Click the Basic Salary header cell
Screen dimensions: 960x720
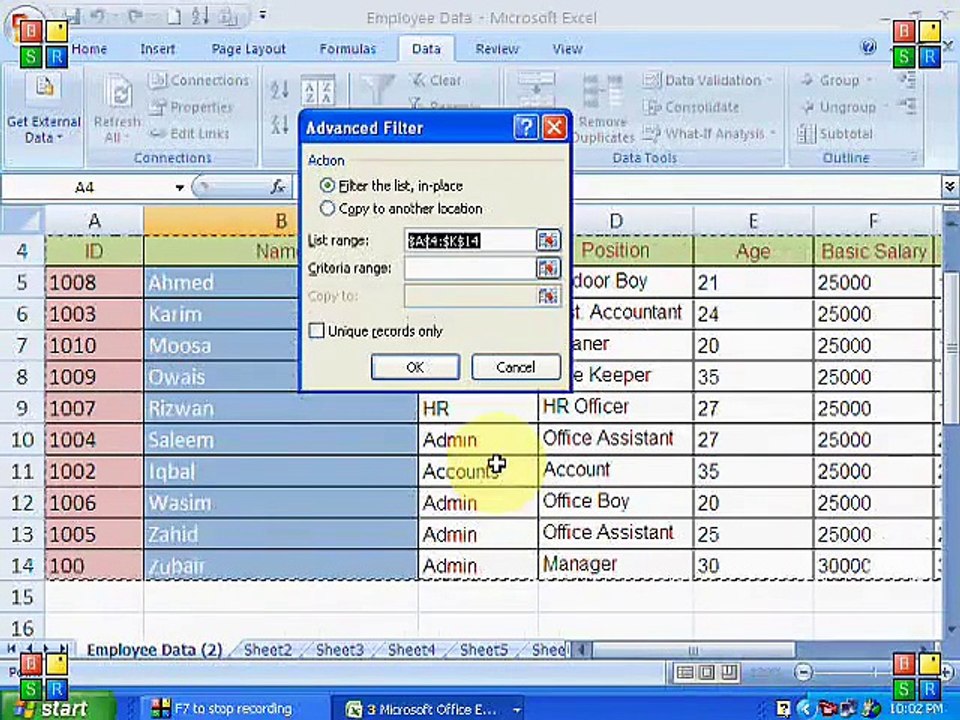tap(874, 251)
